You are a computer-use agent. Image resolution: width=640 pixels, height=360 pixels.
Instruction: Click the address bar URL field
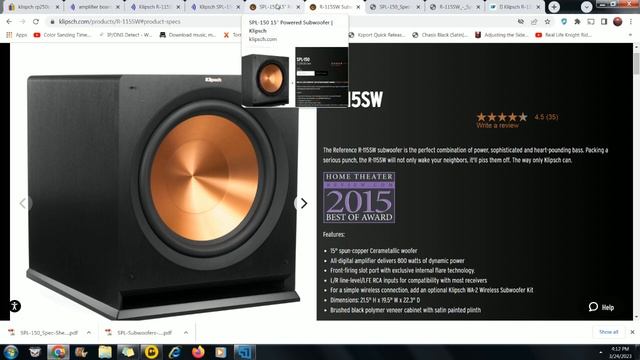click(x=282, y=22)
